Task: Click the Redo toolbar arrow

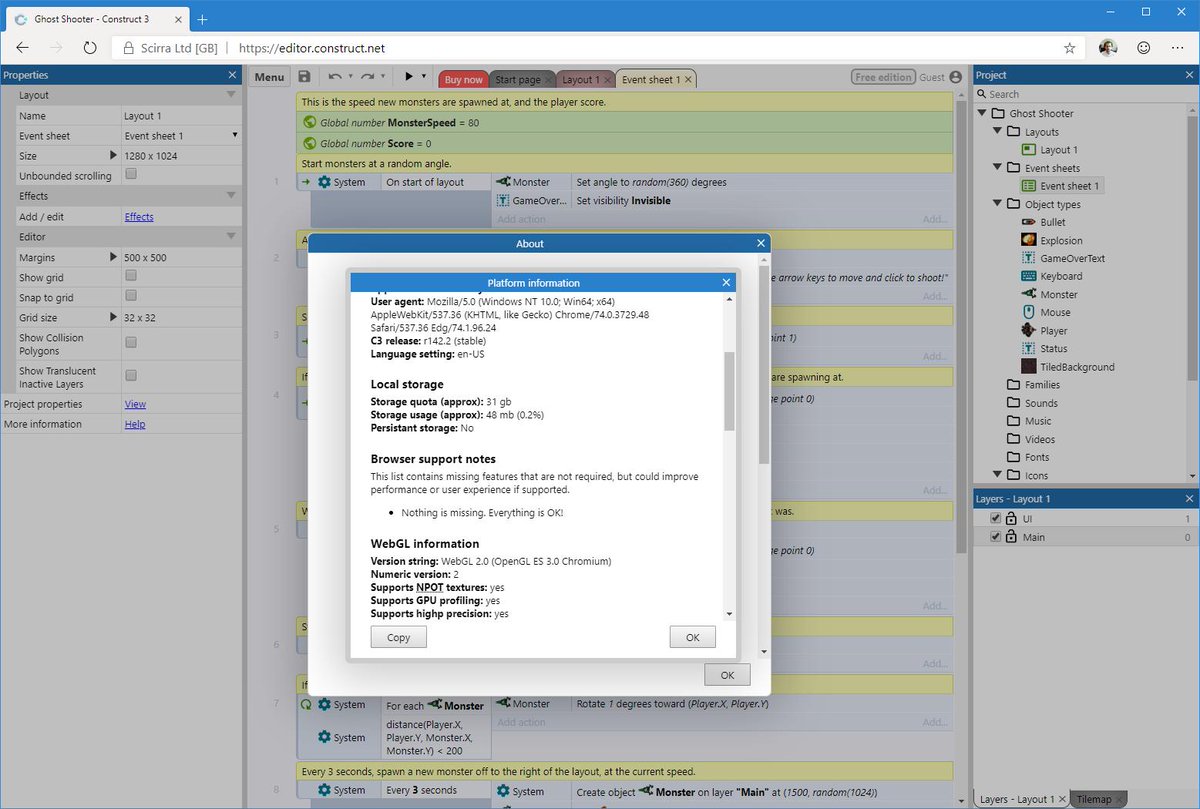Action: click(367, 77)
